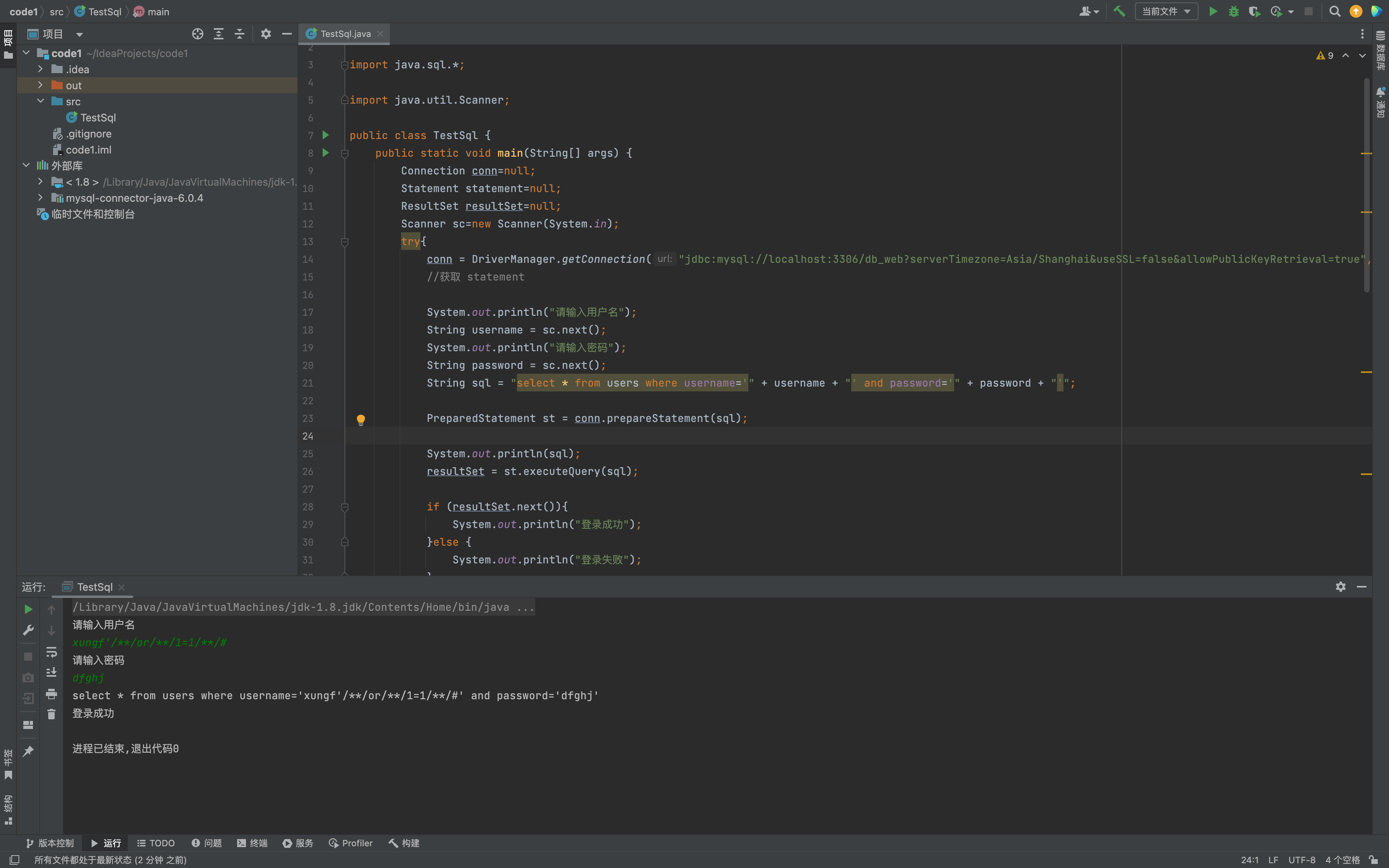Click the UTF-8 encoding in status bar
The image size is (1389, 868).
click(x=1301, y=860)
